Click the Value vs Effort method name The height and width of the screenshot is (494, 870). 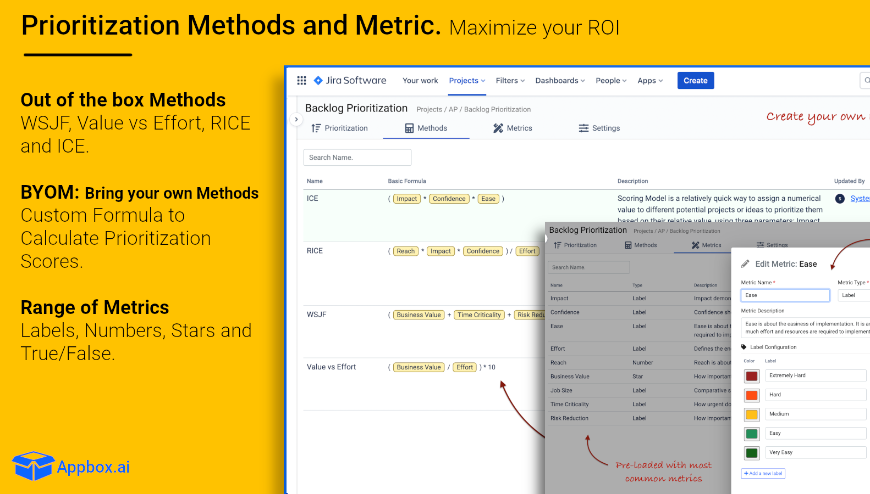coord(331,367)
